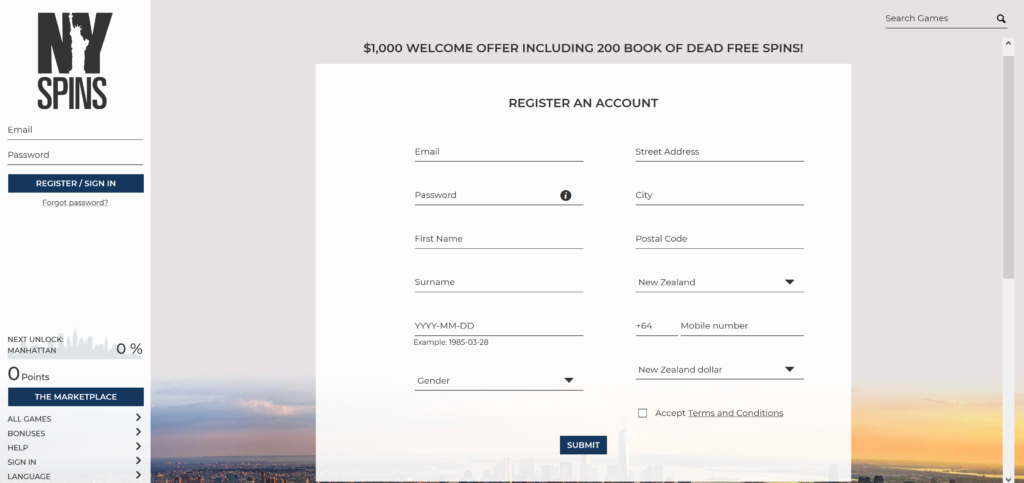Expand the Bonuses chevron

pyautogui.click(x=138, y=432)
